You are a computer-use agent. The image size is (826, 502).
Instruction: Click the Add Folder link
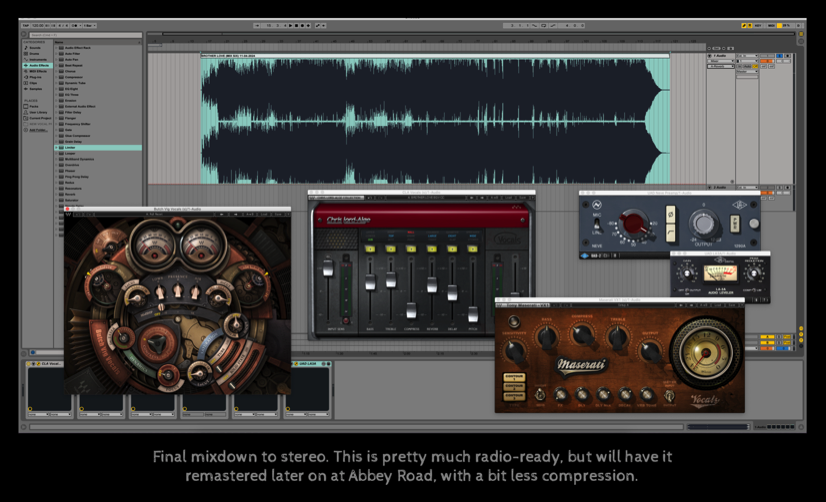tap(37, 130)
